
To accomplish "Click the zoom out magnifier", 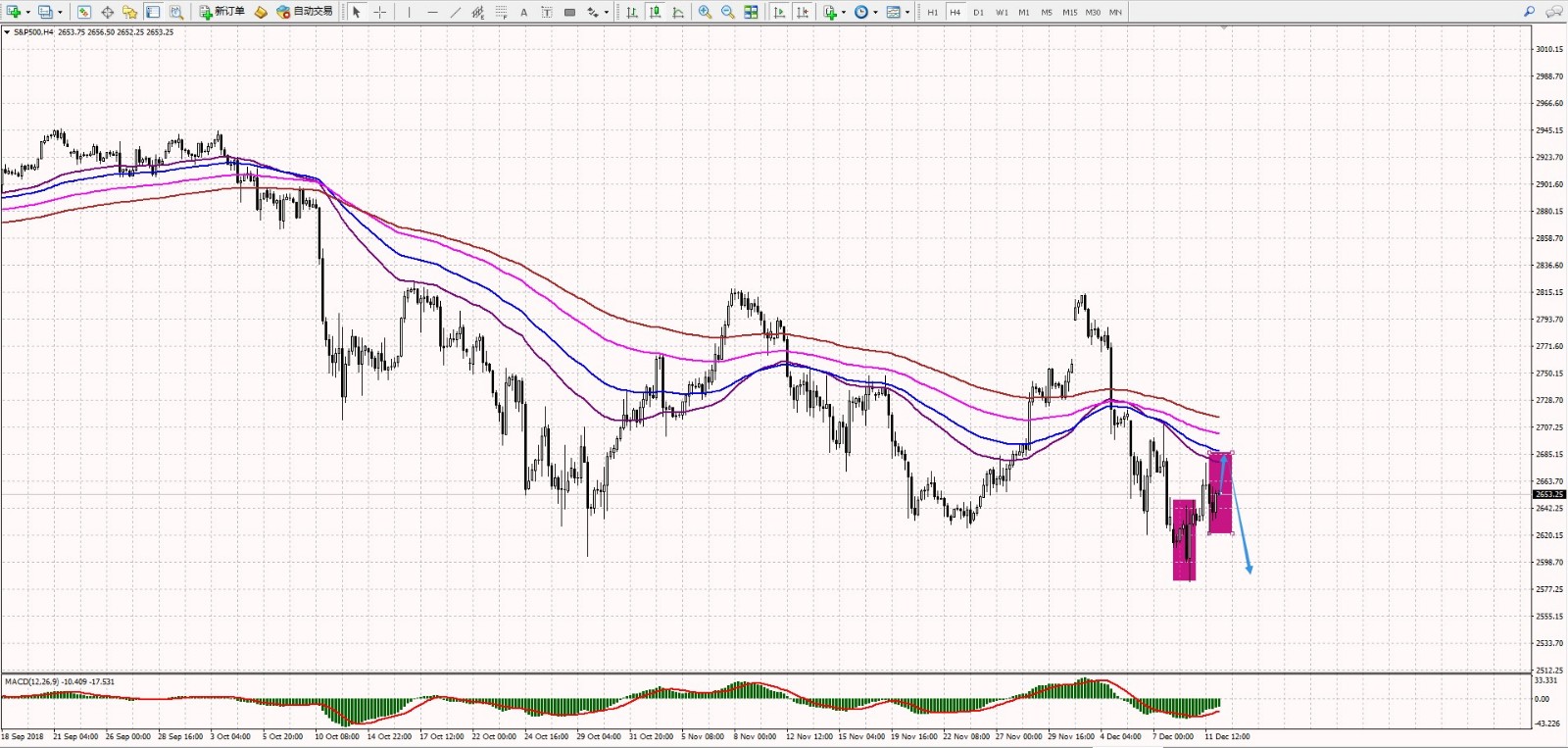I will [728, 12].
